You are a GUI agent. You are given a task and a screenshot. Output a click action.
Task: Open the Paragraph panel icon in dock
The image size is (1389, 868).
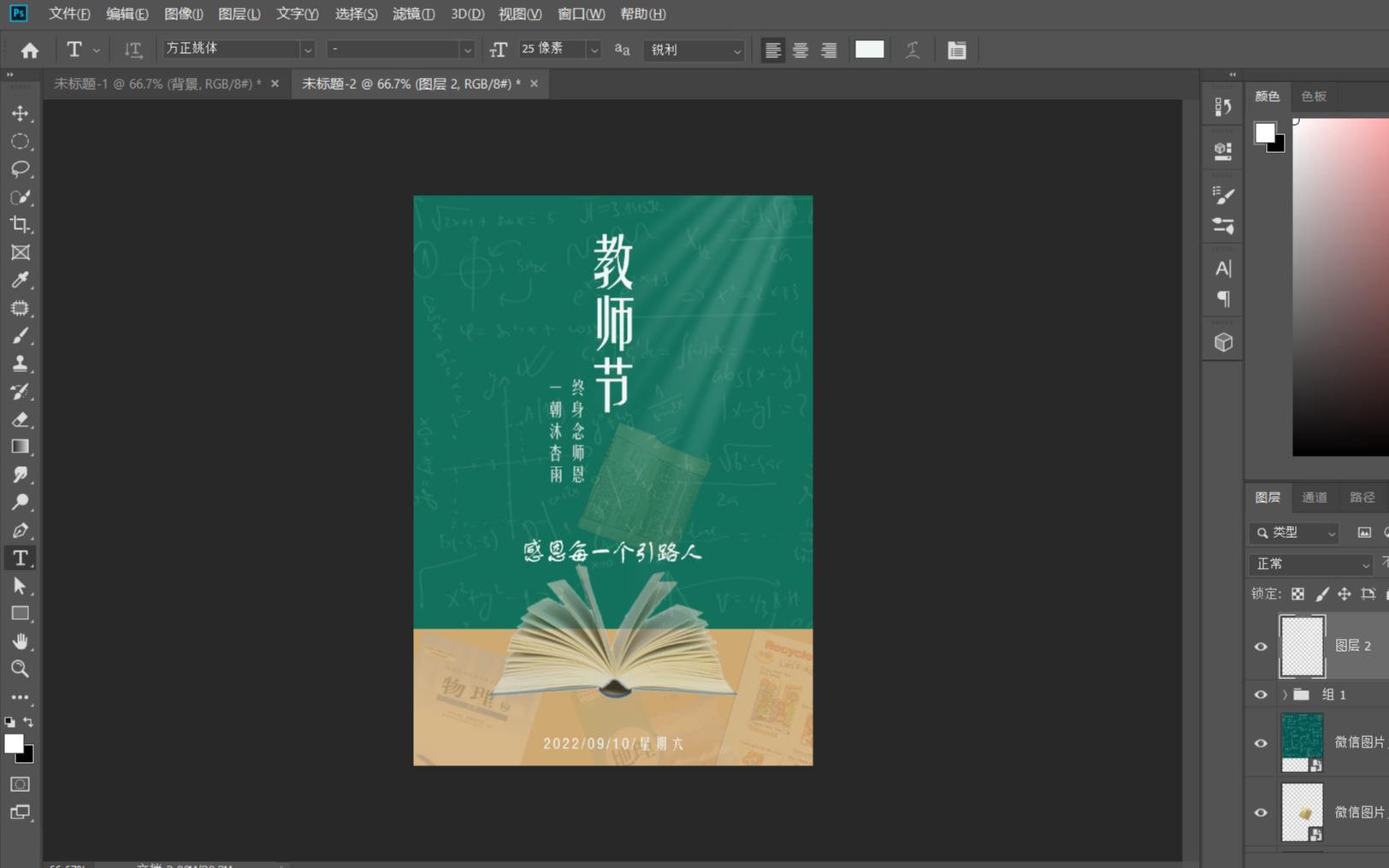tap(1223, 298)
